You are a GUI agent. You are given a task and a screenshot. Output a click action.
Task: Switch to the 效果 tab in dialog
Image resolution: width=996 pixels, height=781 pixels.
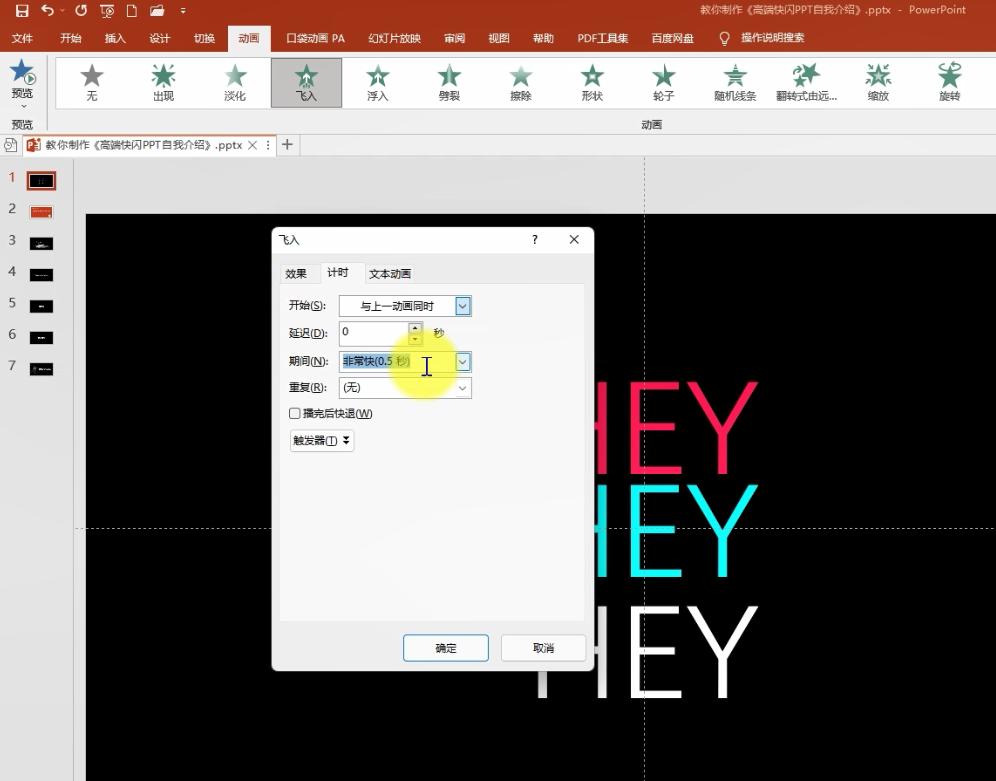[x=296, y=274]
